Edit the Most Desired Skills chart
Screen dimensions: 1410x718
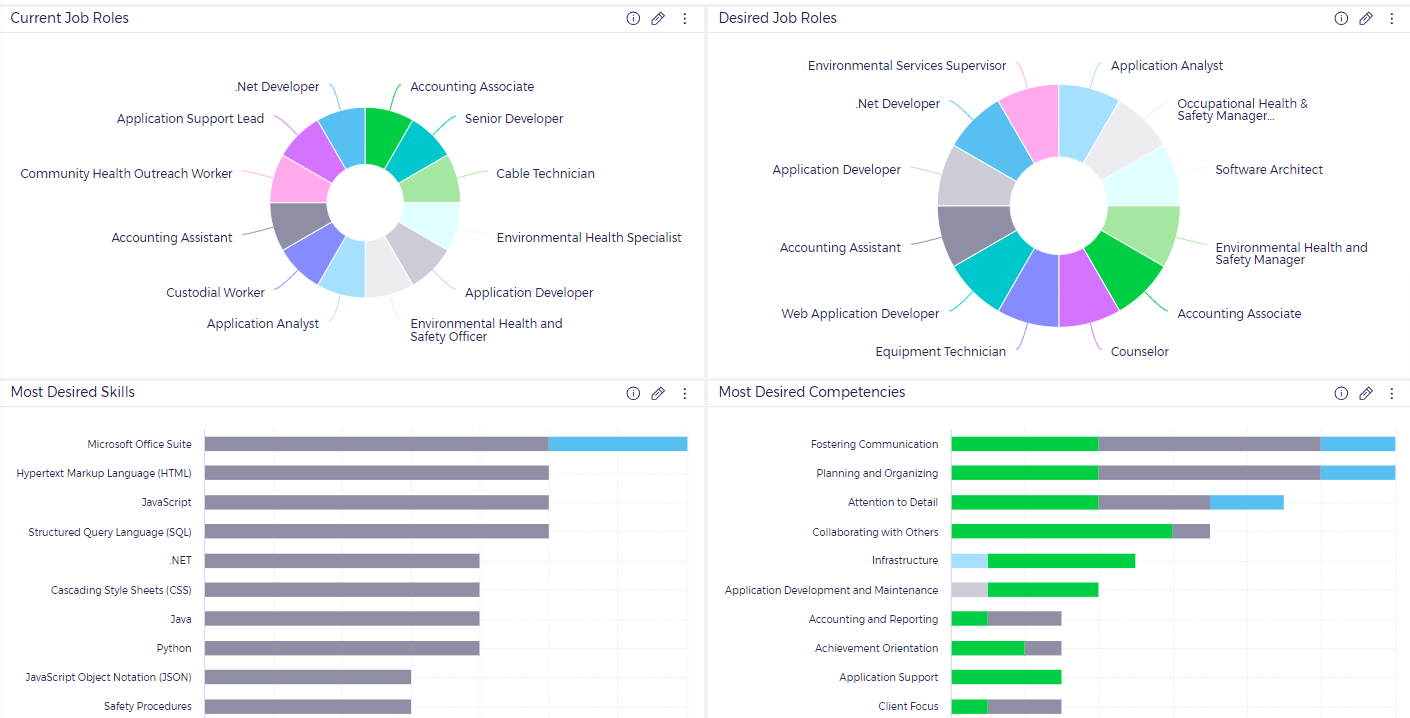[x=658, y=393]
